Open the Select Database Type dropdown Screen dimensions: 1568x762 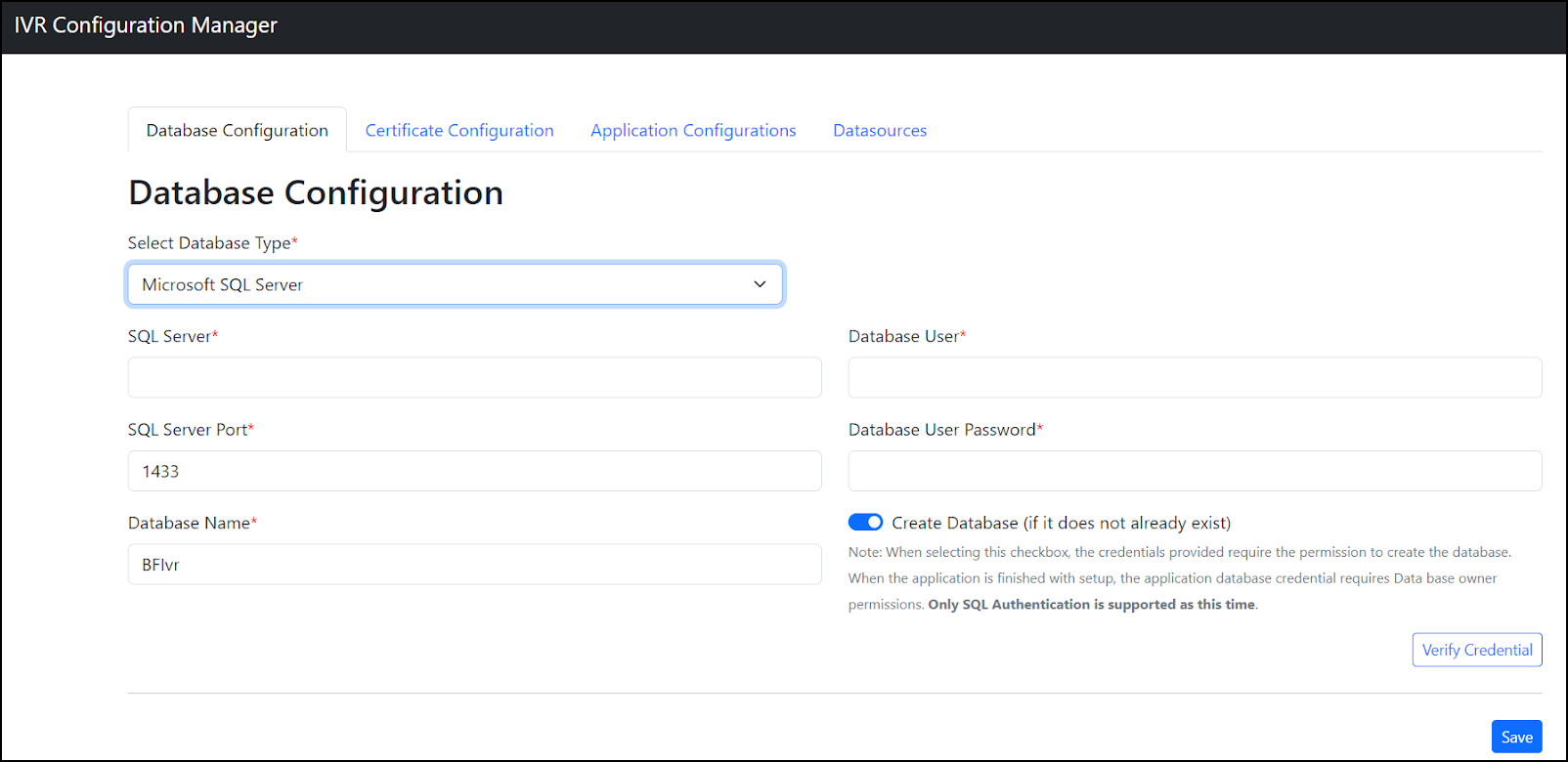click(455, 284)
